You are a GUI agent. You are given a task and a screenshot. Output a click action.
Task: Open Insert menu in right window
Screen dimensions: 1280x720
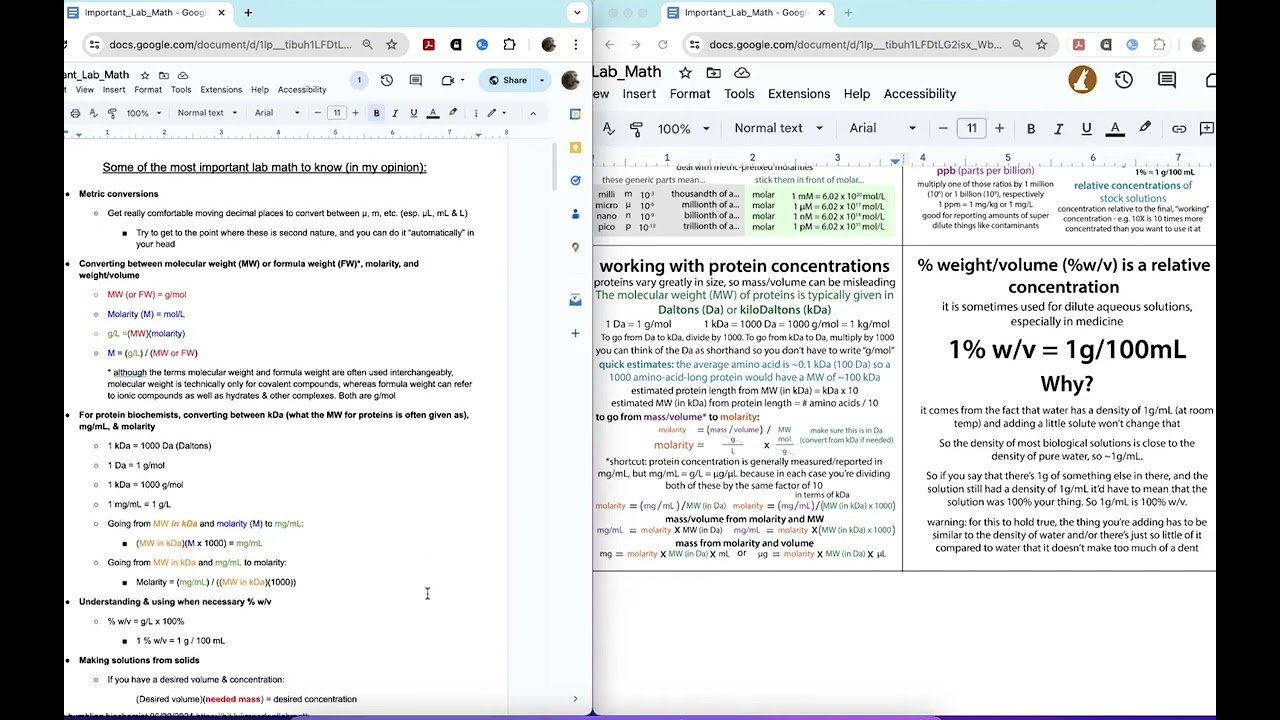tap(639, 94)
